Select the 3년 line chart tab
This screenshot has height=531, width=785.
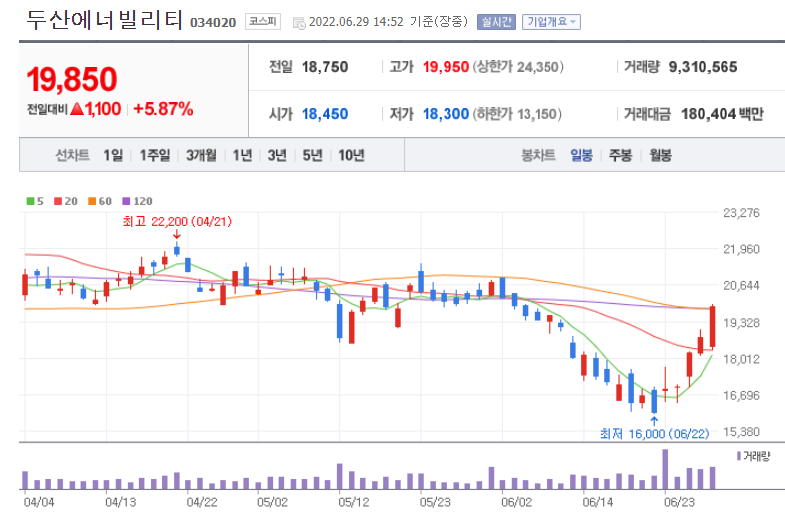pyautogui.click(x=277, y=155)
